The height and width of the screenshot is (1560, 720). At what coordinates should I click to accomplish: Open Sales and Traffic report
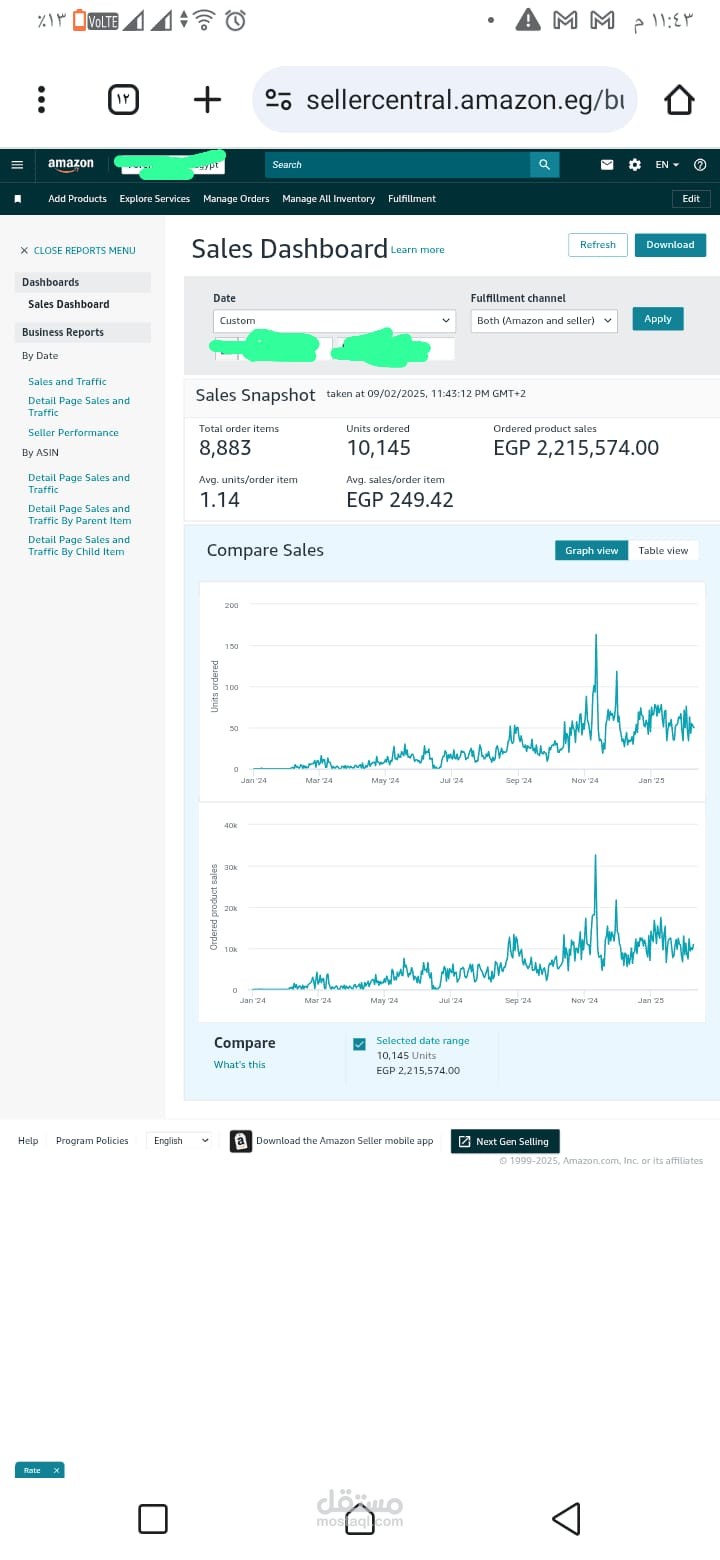(x=67, y=382)
